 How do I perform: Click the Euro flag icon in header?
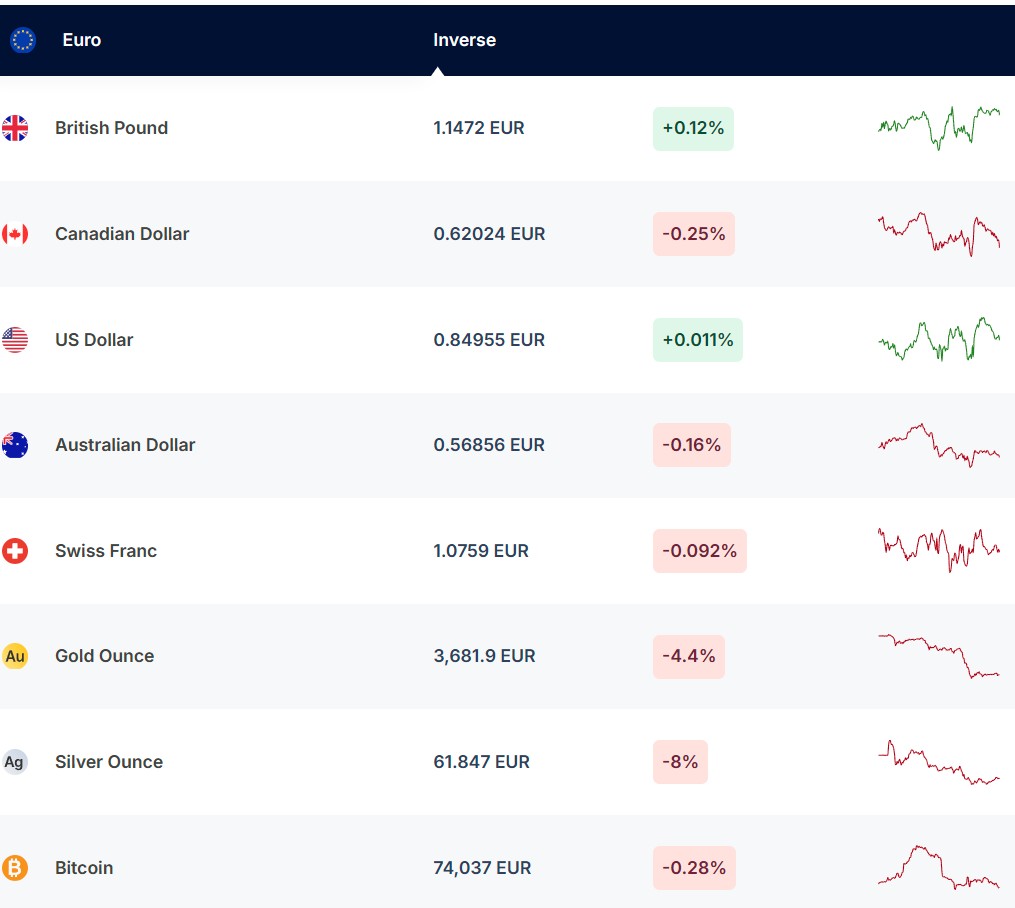point(22,40)
